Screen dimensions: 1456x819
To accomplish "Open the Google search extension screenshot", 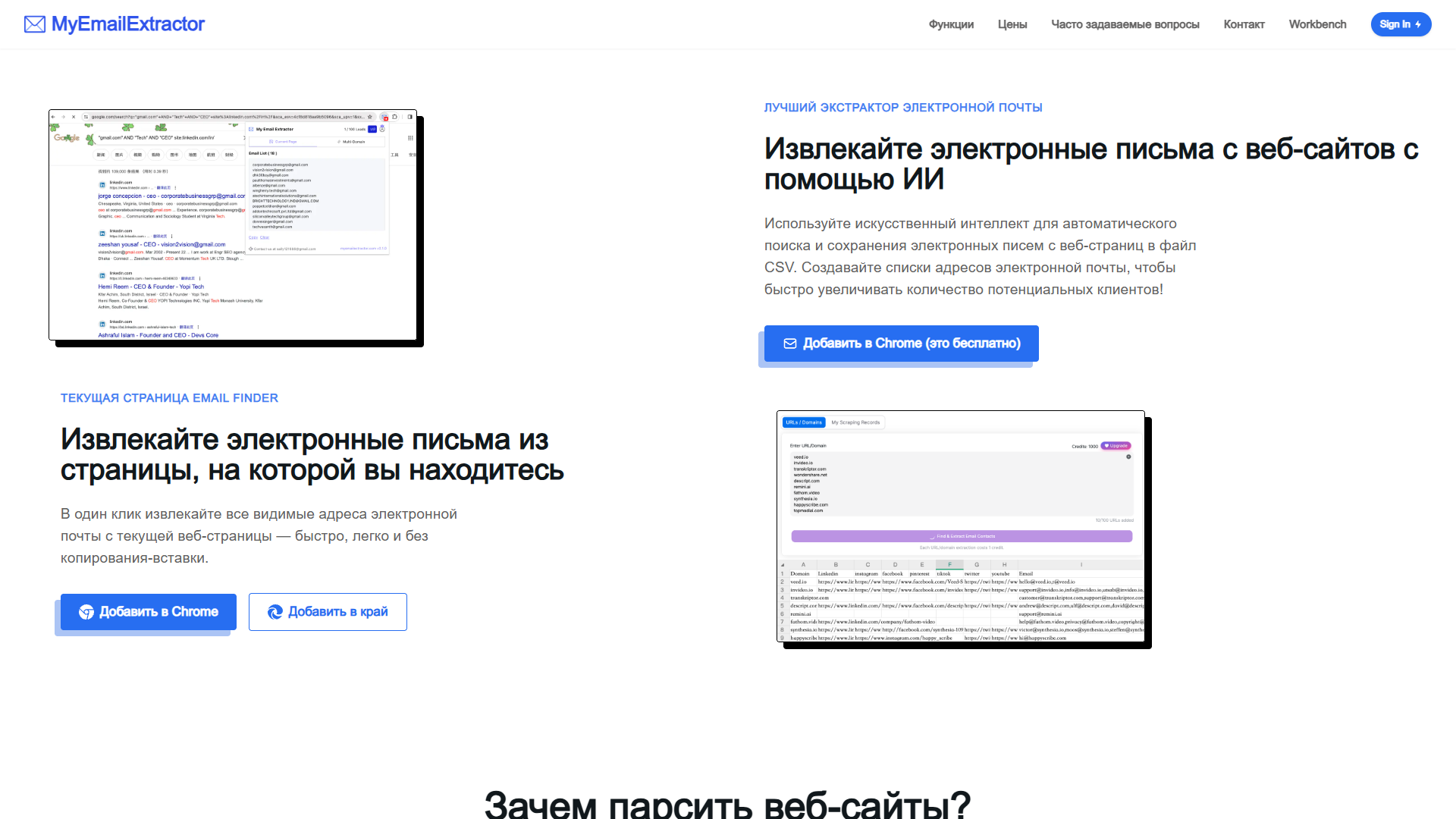I will click(x=233, y=225).
